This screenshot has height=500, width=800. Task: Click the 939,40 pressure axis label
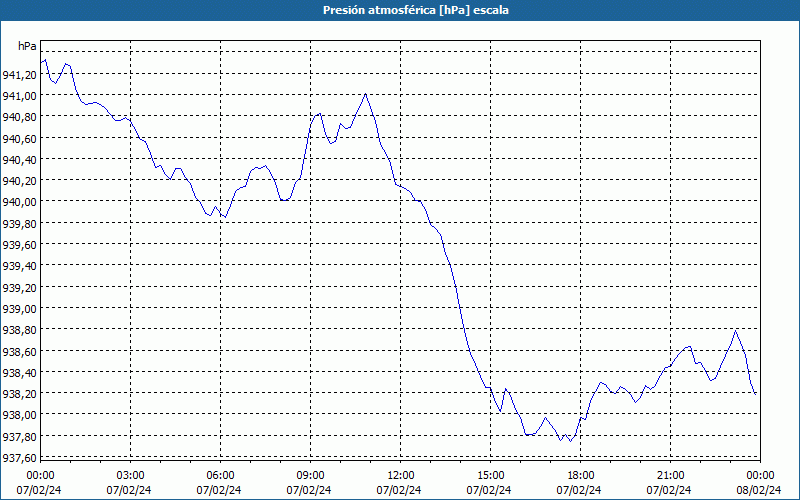coord(19,266)
